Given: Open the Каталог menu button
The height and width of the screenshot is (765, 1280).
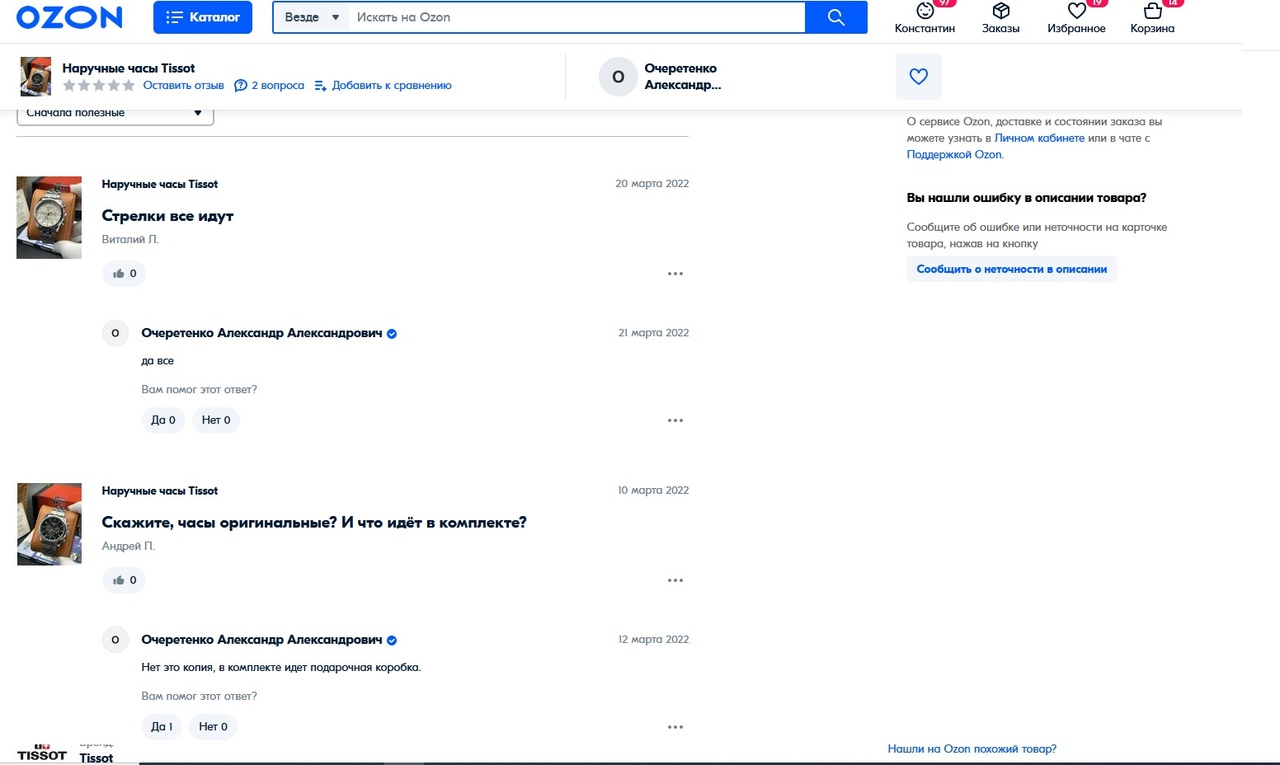Looking at the screenshot, I should pyautogui.click(x=203, y=17).
